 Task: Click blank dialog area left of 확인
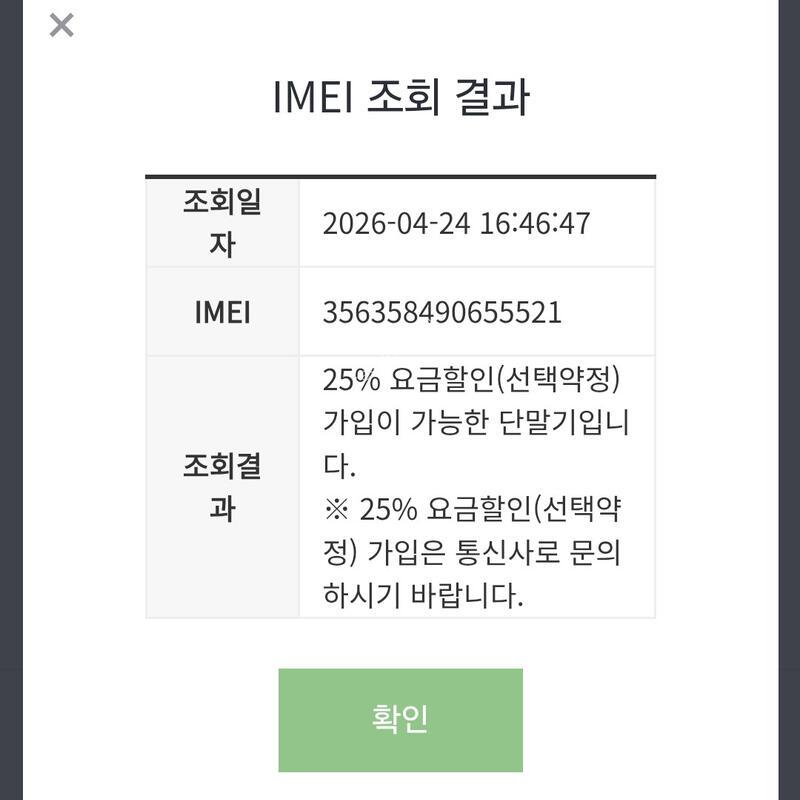point(150,720)
